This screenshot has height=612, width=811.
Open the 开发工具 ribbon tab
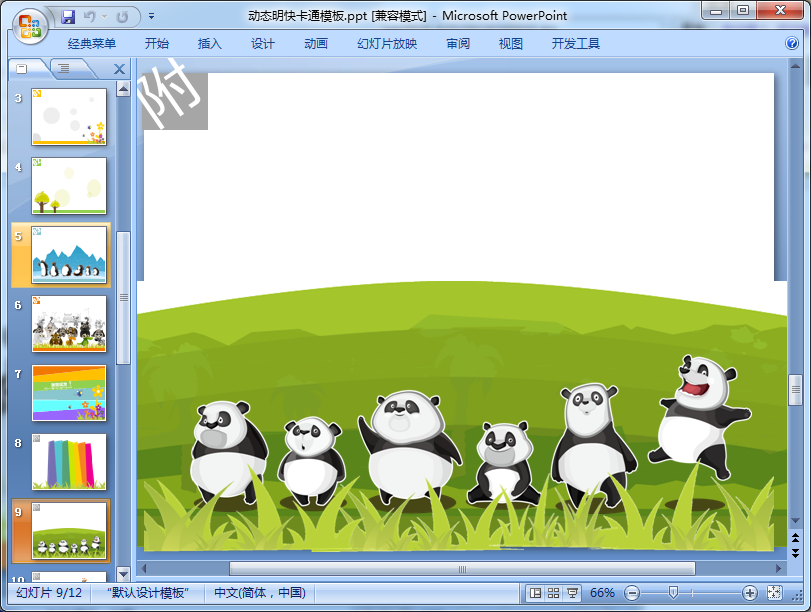pyautogui.click(x=576, y=44)
